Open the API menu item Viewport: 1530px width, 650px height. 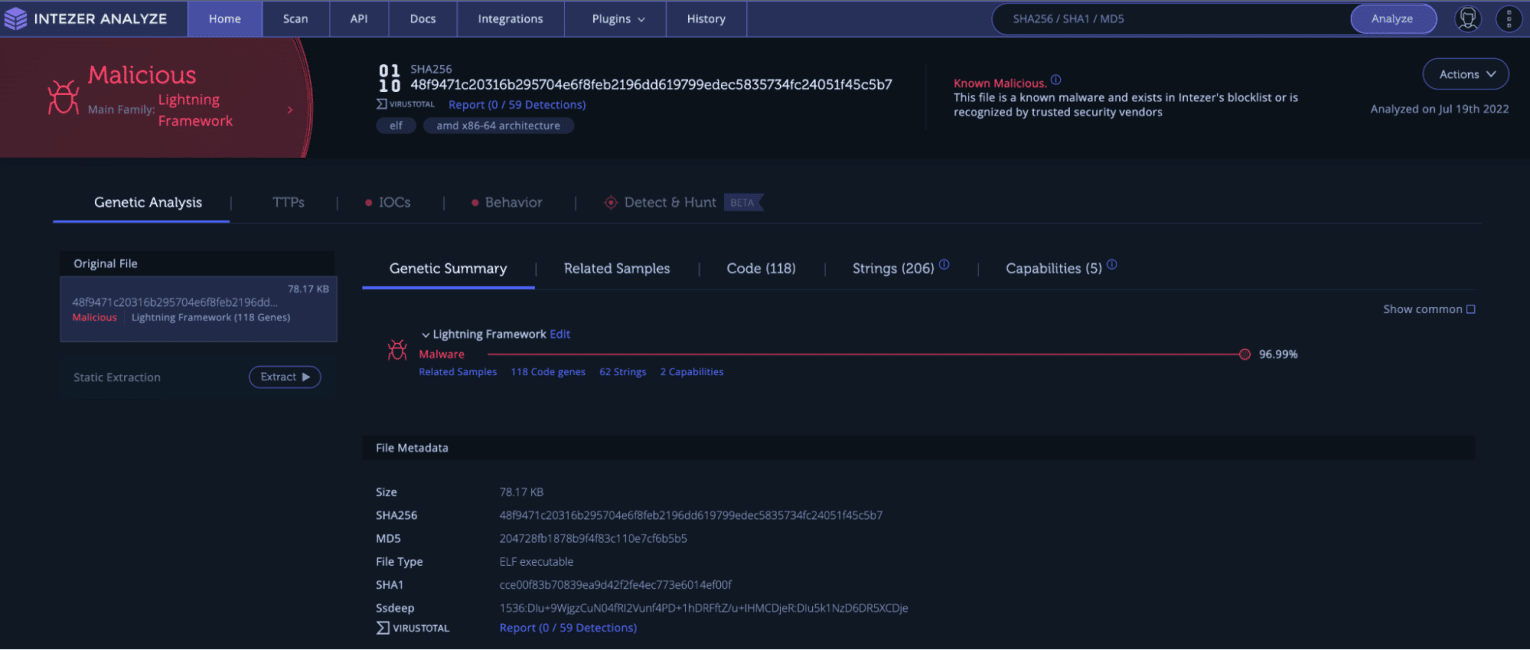click(x=359, y=19)
